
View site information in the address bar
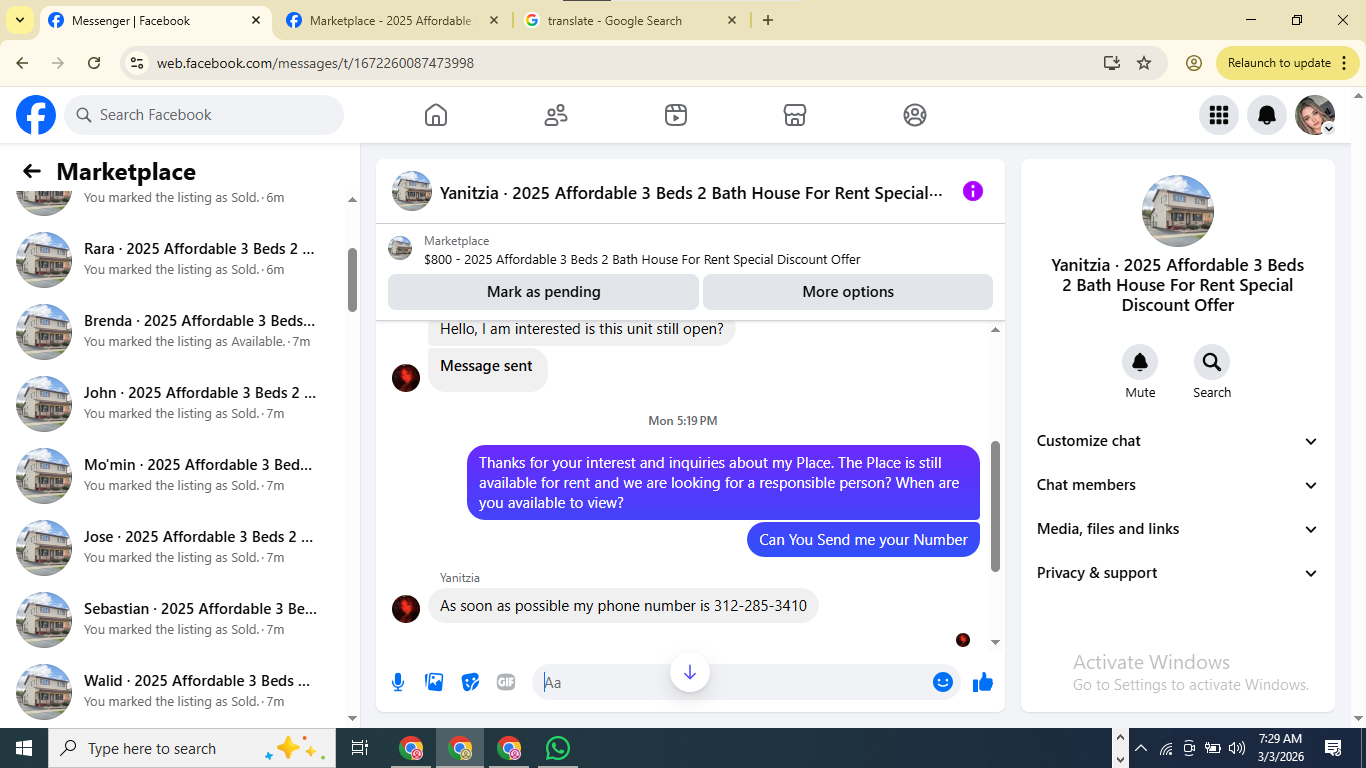click(x=138, y=63)
